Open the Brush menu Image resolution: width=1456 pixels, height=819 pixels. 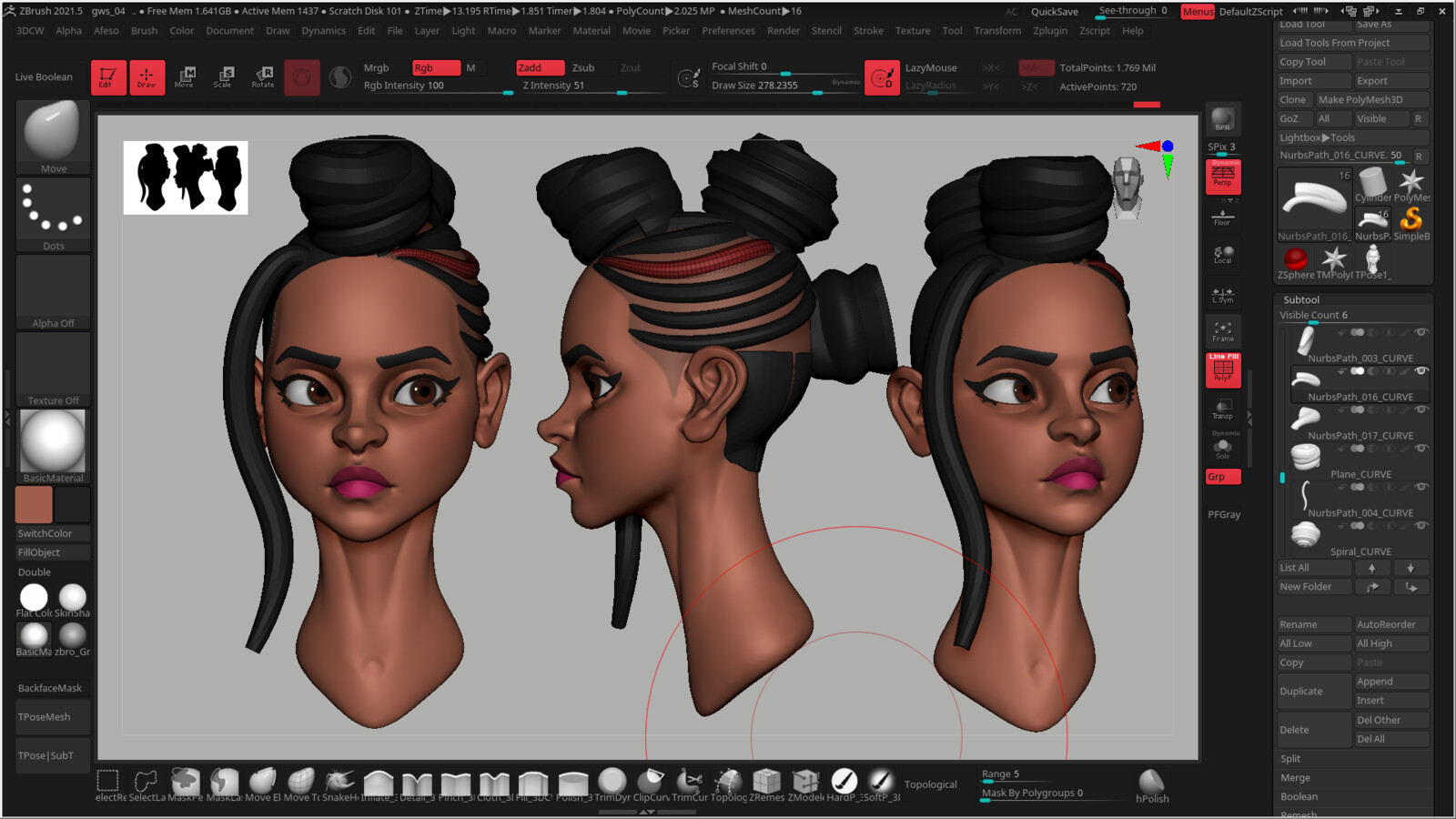(x=144, y=31)
